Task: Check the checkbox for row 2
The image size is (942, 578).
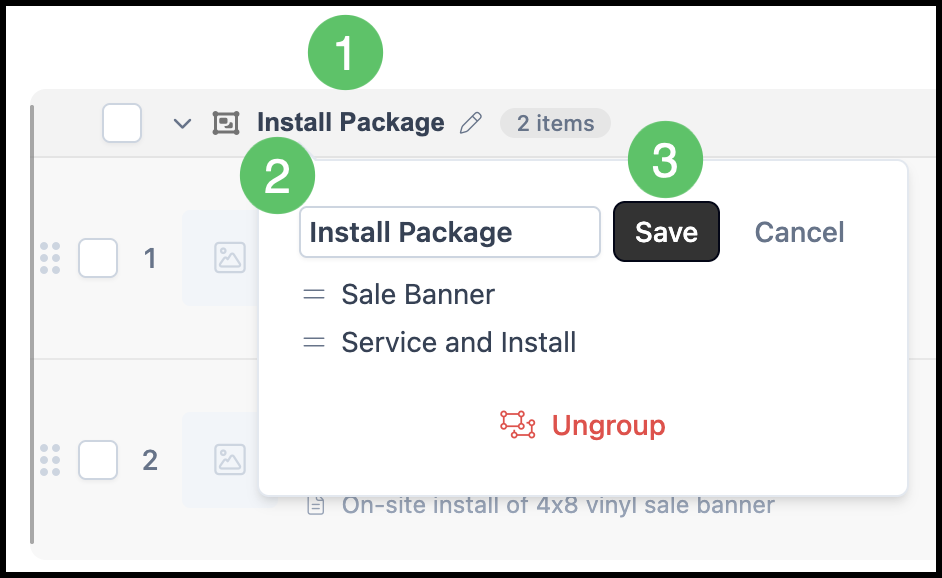Action: point(98,460)
